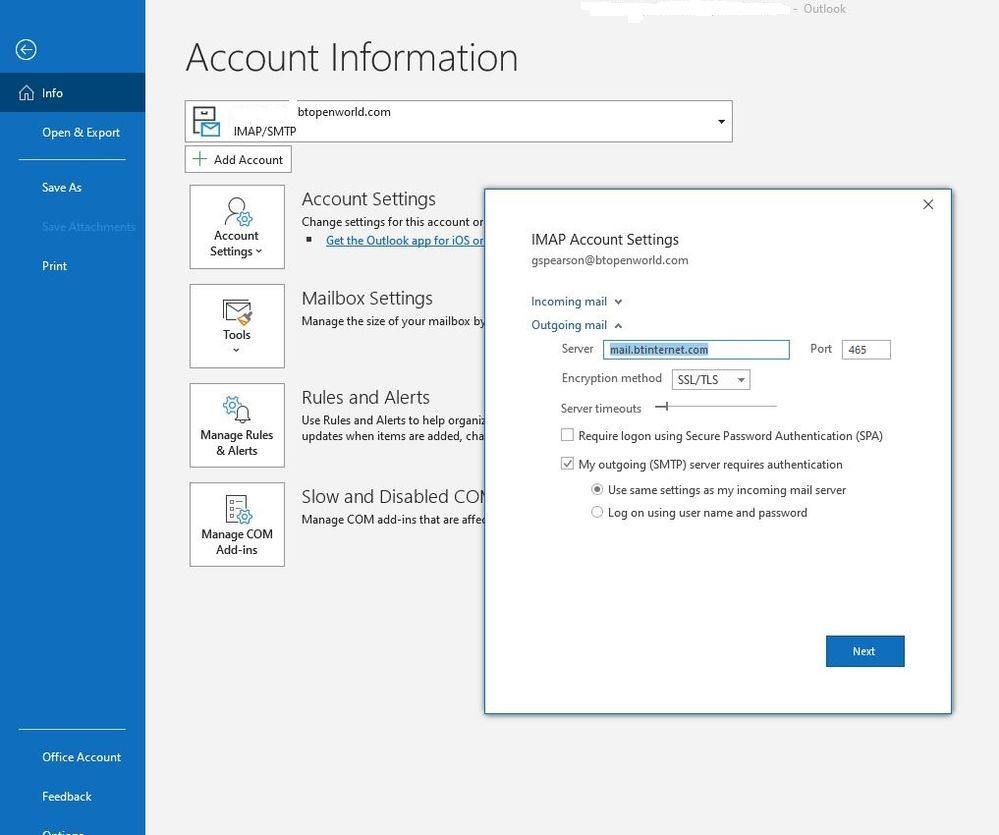This screenshot has width=999, height=835.
Task: Enable Secure Password Authentication (SPA) checkbox
Action: click(568, 435)
